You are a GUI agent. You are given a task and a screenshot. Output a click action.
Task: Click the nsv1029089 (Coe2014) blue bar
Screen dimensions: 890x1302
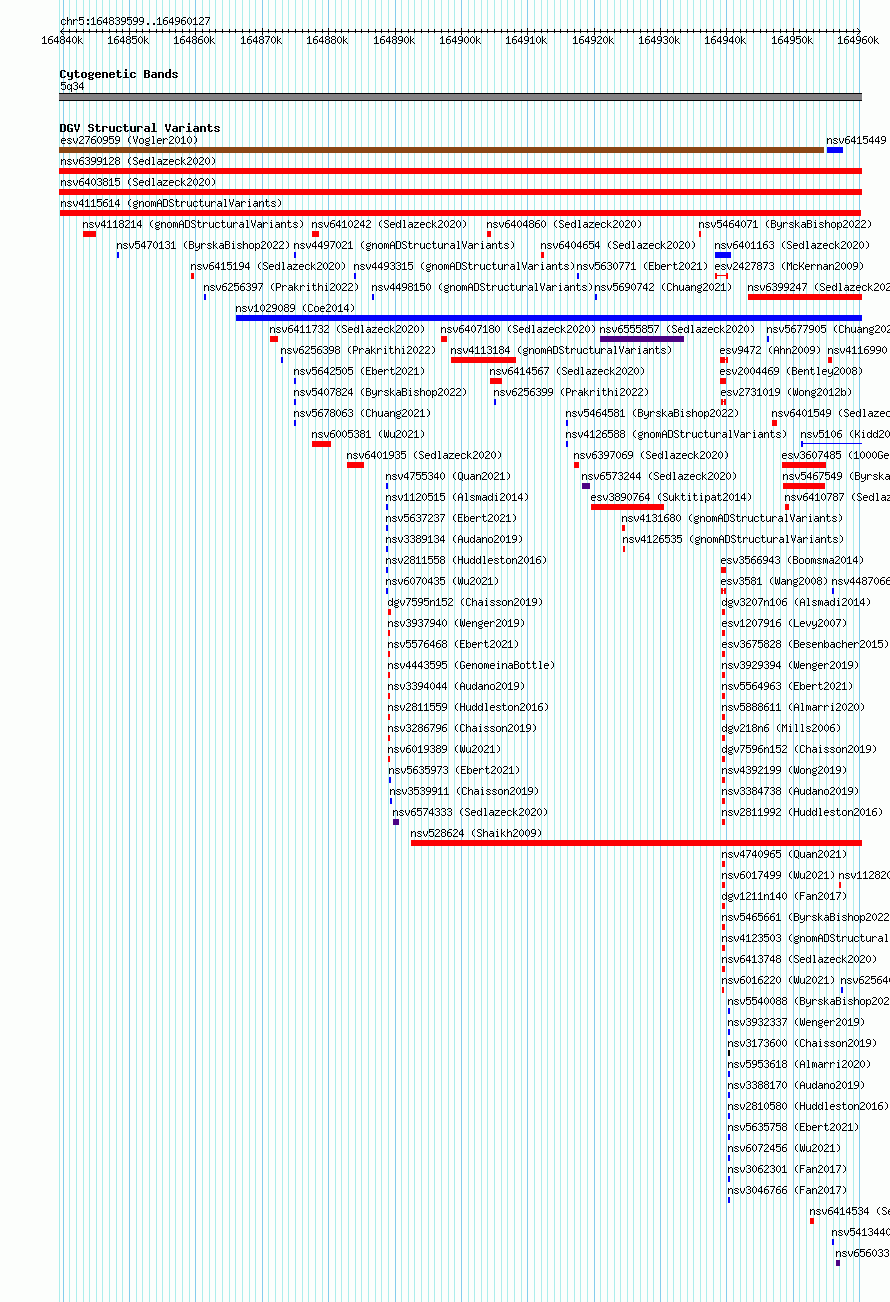click(x=548, y=318)
